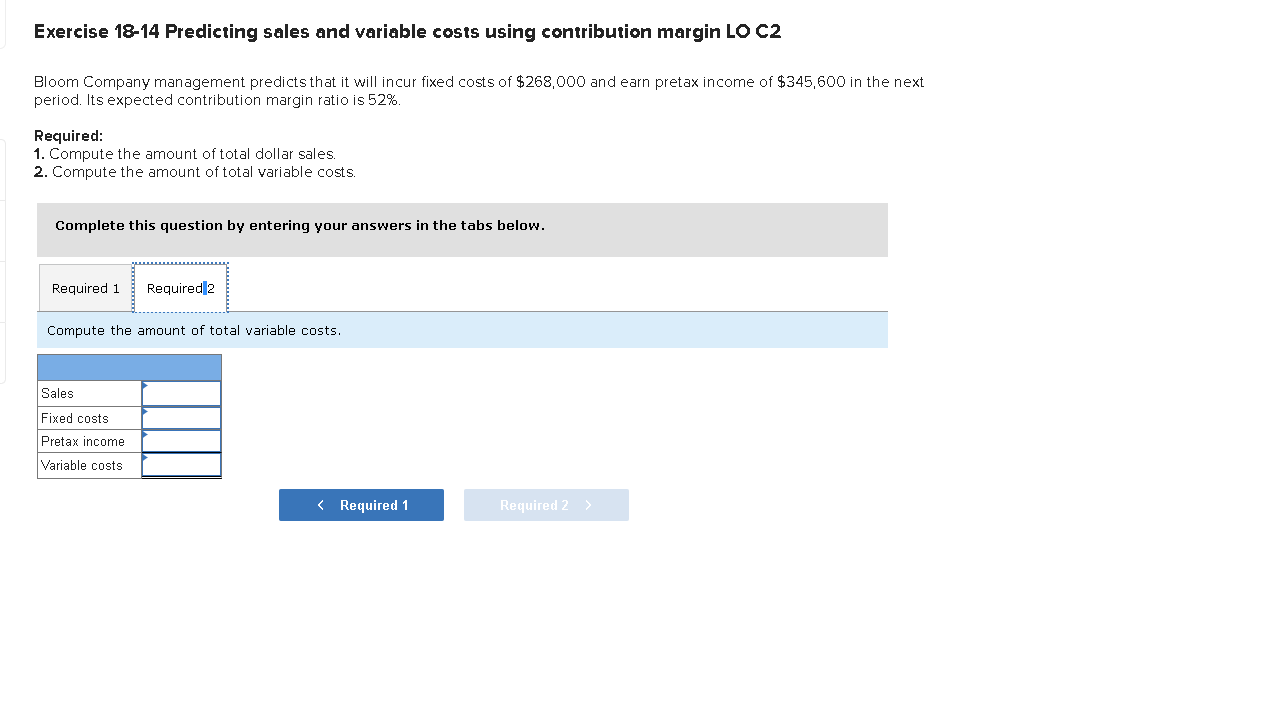Click the Required 1 navigation button
Image resolution: width=1282 pixels, height=721 pixels.
coord(361,505)
